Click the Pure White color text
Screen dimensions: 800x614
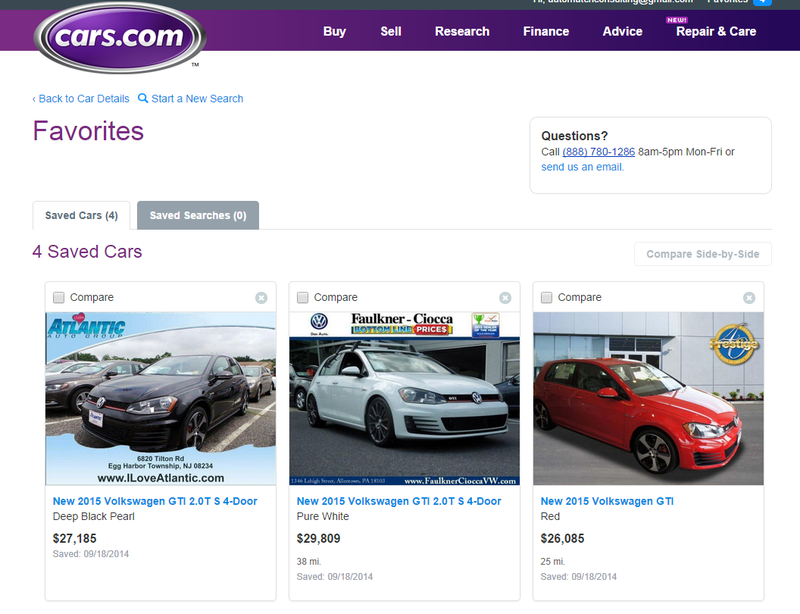tap(323, 517)
